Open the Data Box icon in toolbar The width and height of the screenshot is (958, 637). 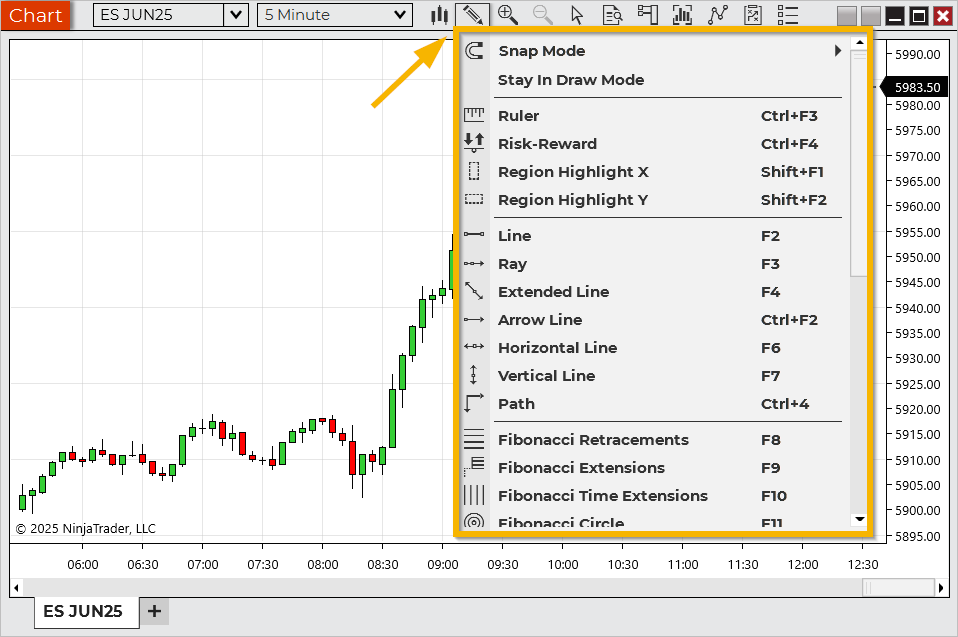pos(613,15)
